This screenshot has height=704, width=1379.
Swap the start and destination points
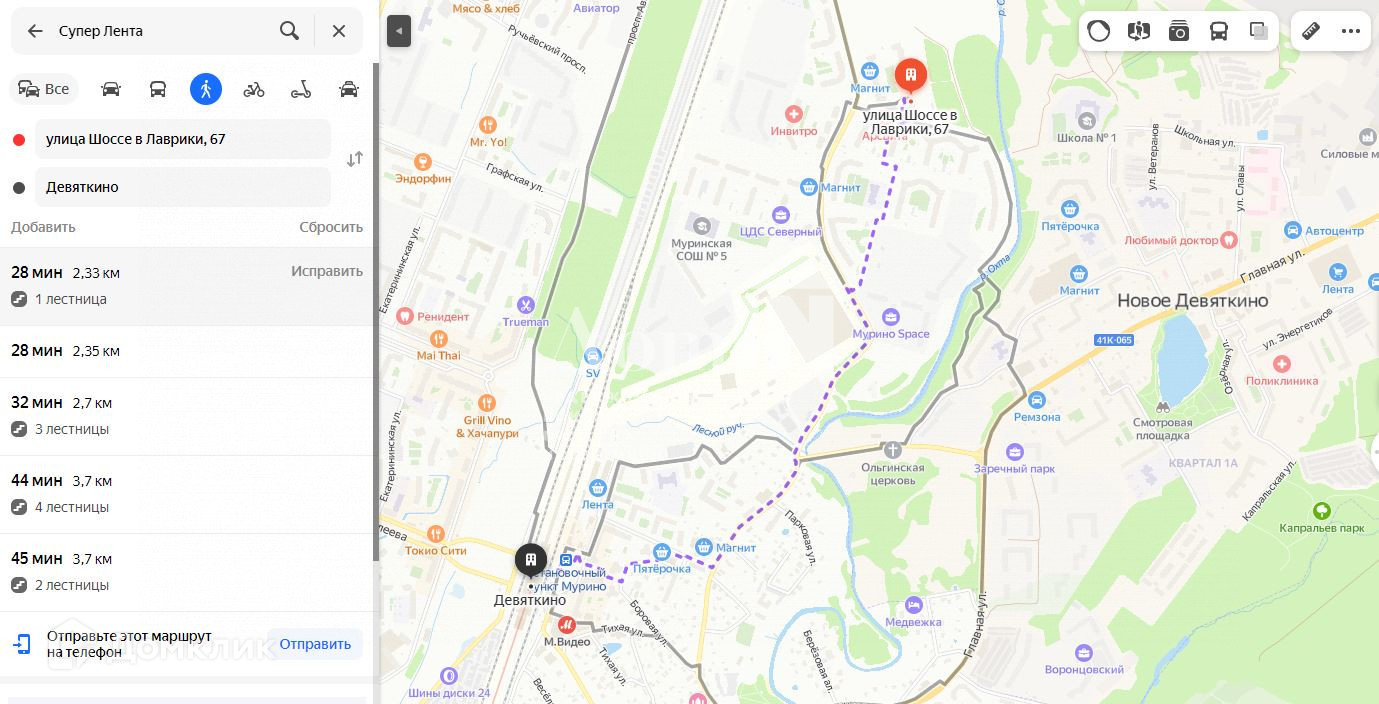[x=355, y=159]
